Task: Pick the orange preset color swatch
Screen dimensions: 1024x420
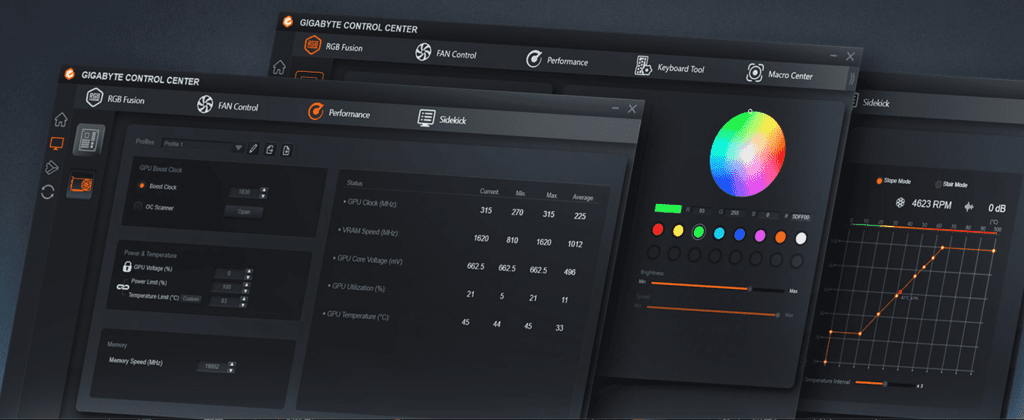Action: pyautogui.click(x=780, y=236)
